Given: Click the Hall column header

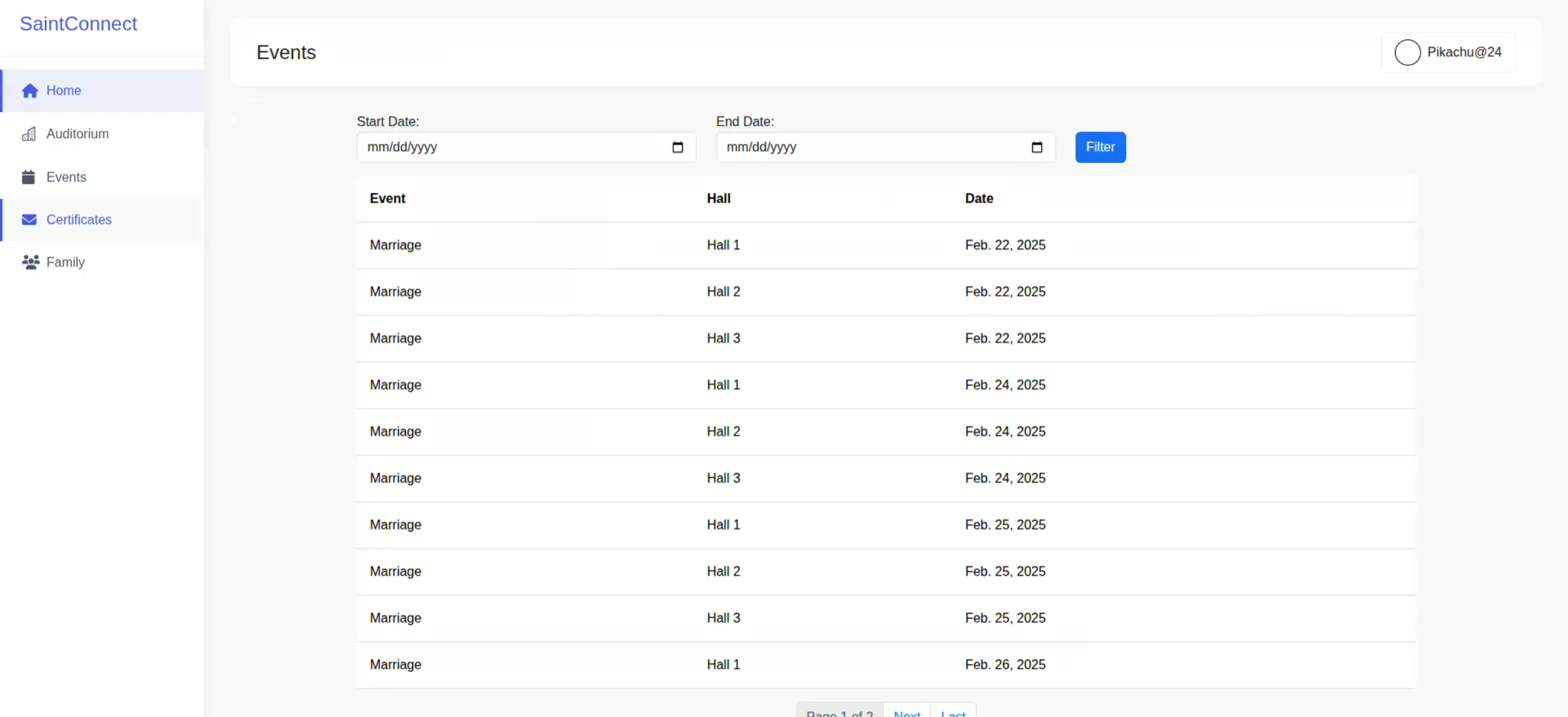Looking at the screenshot, I should pyautogui.click(x=718, y=198).
